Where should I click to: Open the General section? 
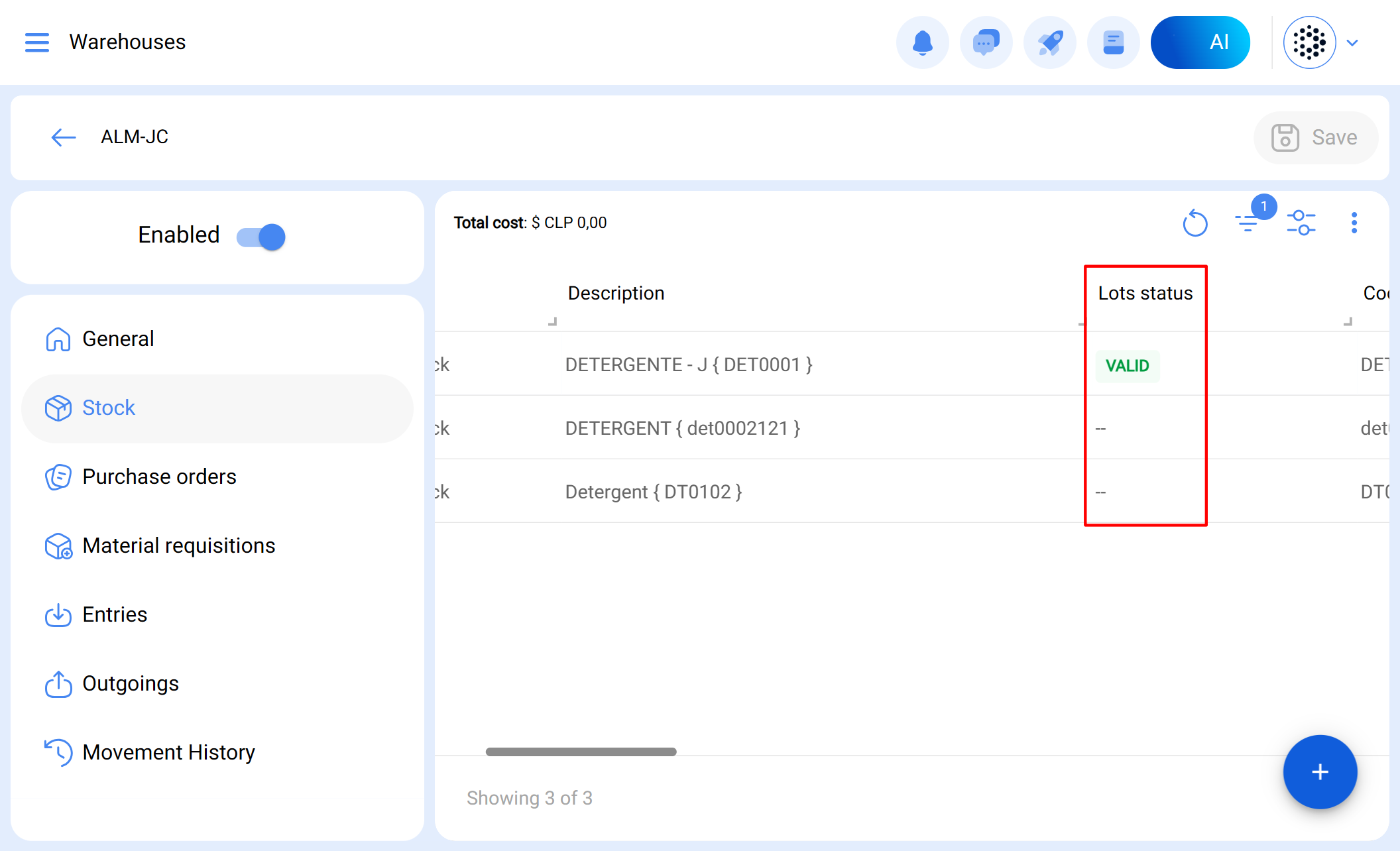pyautogui.click(x=217, y=339)
